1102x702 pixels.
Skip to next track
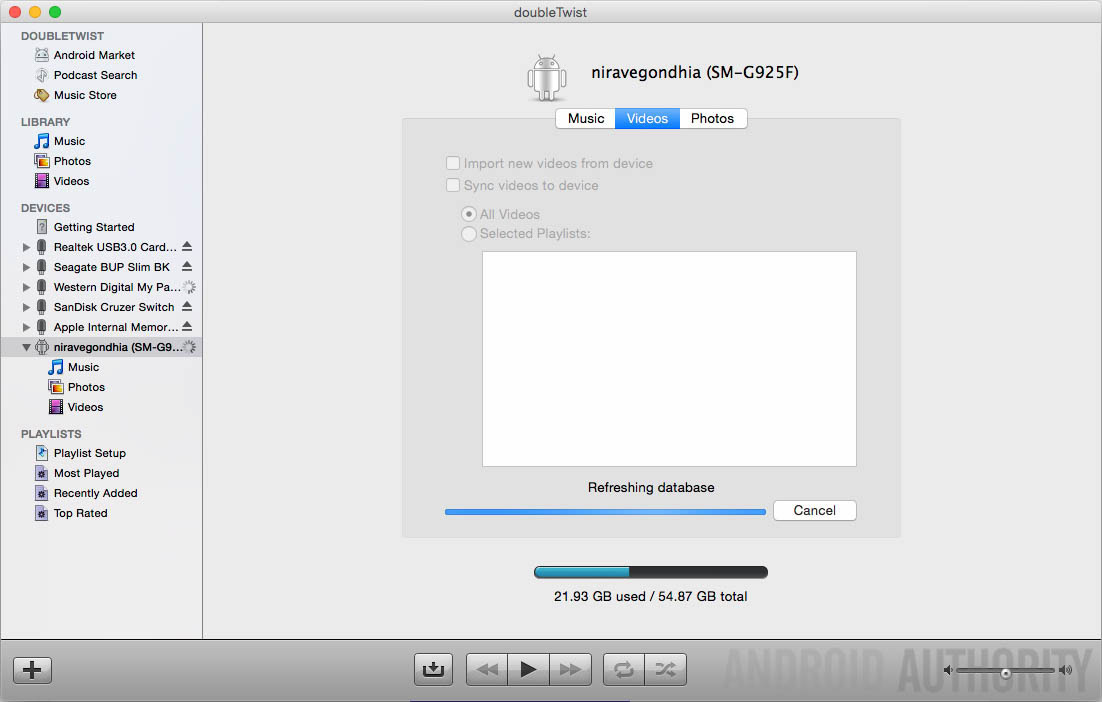570,670
